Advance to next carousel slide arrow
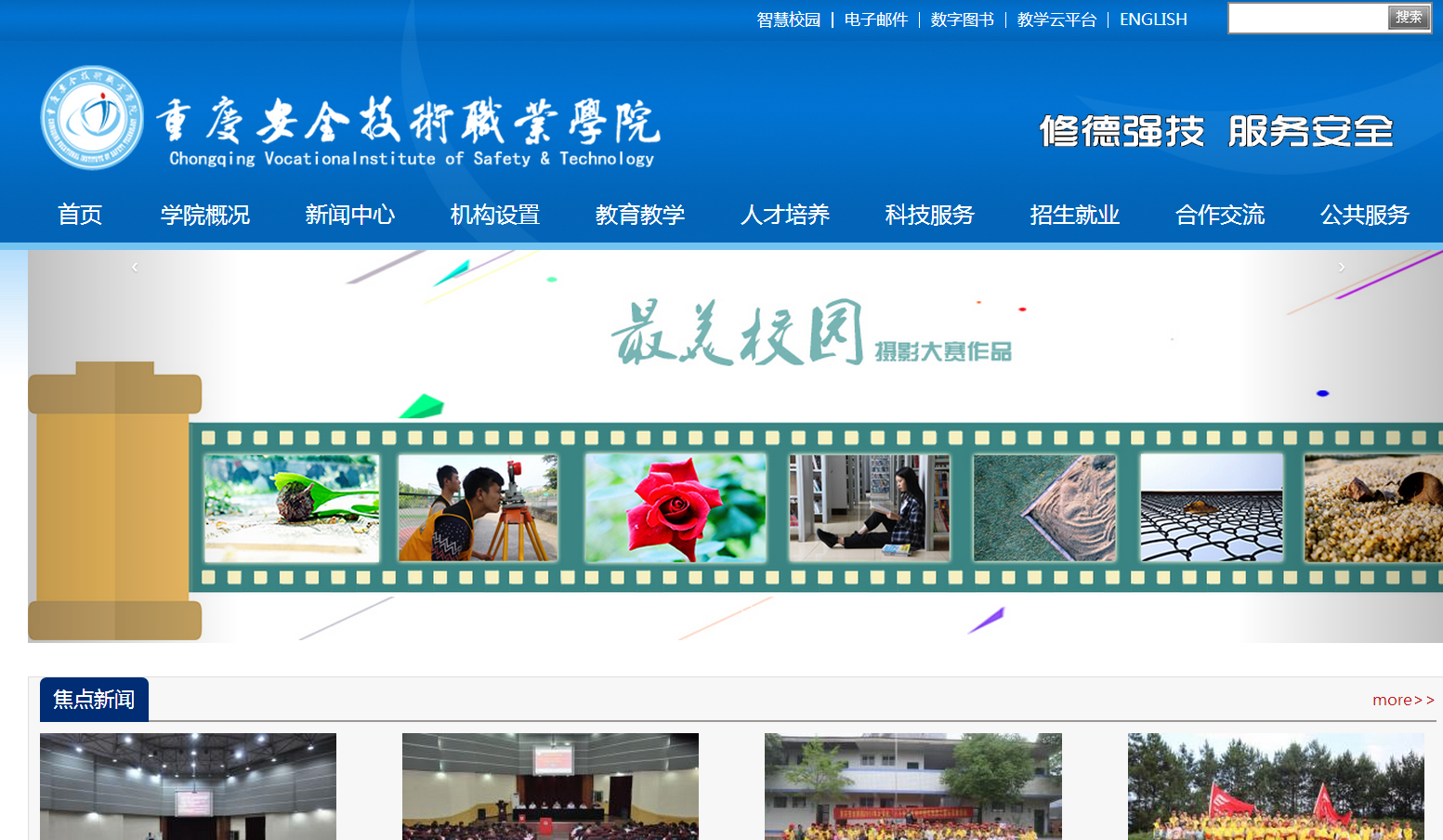The height and width of the screenshot is (840, 1443). [1341, 268]
